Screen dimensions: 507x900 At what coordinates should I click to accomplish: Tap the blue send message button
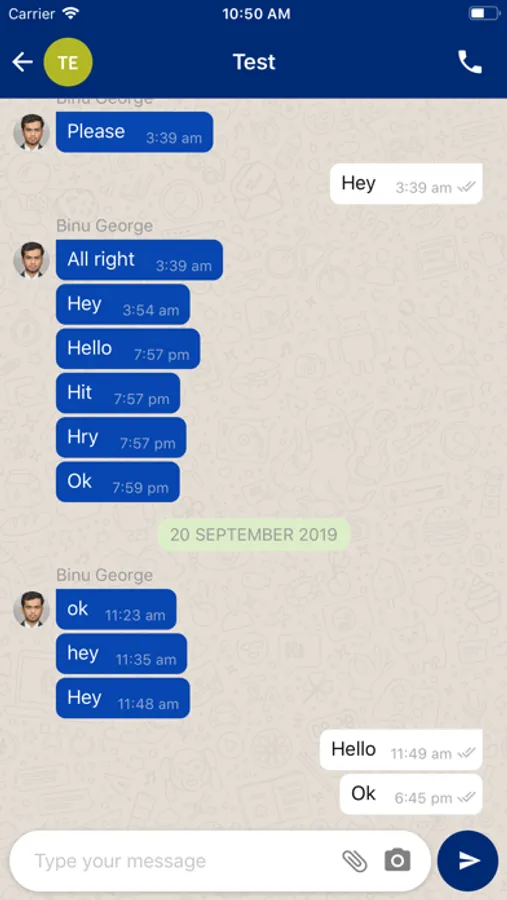click(468, 860)
